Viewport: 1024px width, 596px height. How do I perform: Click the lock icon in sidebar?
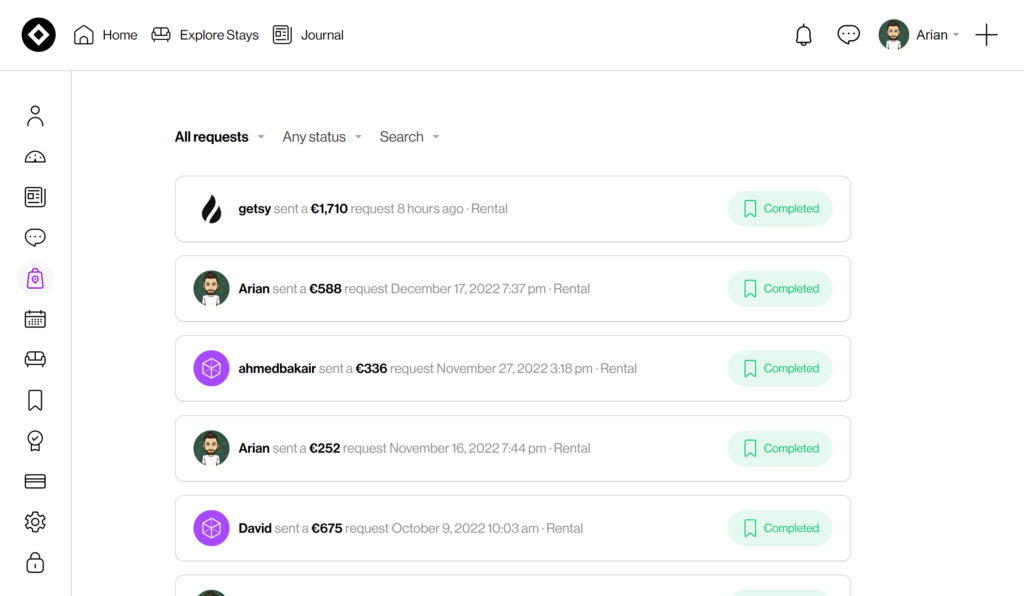point(35,562)
